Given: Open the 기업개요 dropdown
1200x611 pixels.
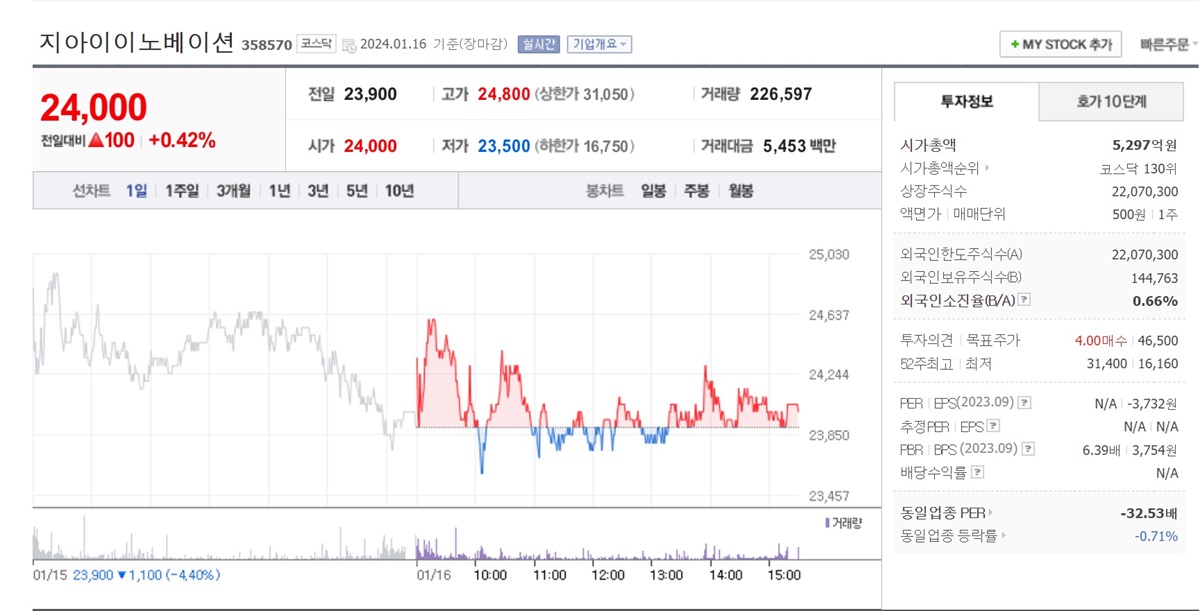Looking at the screenshot, I should point(599,44).
